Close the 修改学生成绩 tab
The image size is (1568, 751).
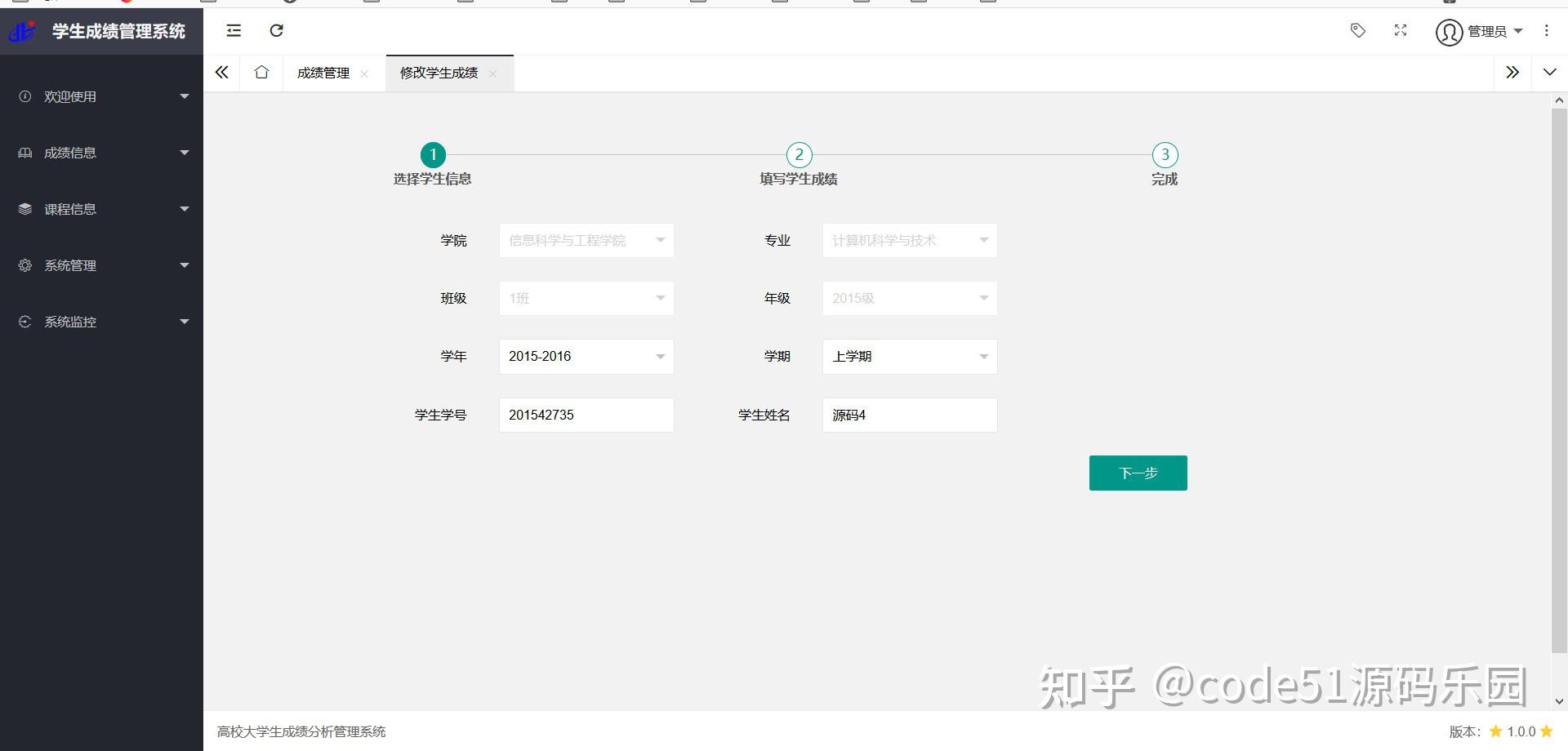[x=493, y=73]
